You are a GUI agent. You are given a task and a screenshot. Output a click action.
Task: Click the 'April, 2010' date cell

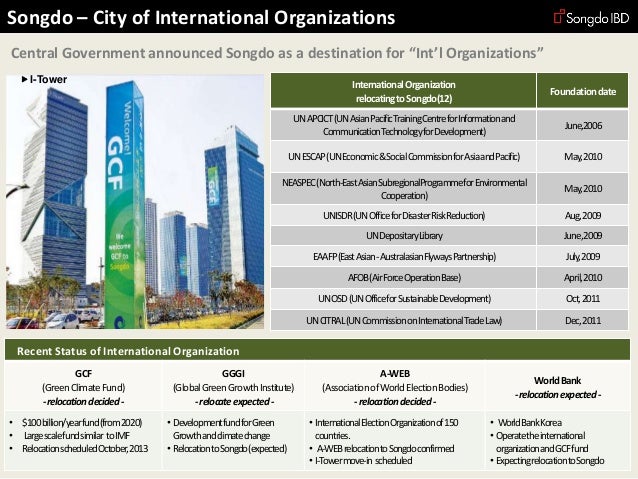[583, 278]
